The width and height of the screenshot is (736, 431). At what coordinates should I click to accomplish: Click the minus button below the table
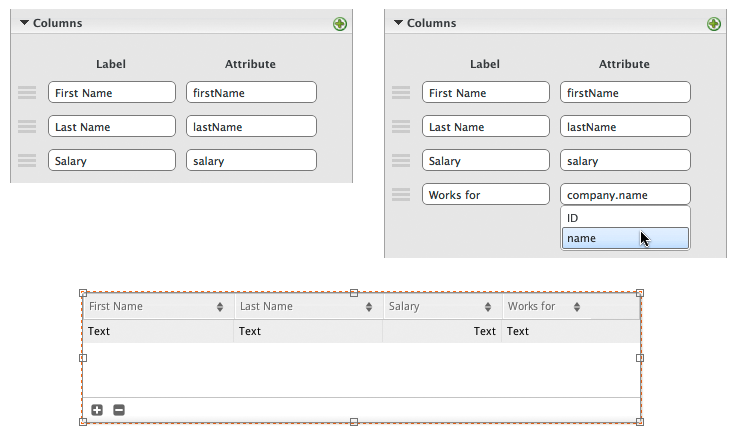click(118, 410)
